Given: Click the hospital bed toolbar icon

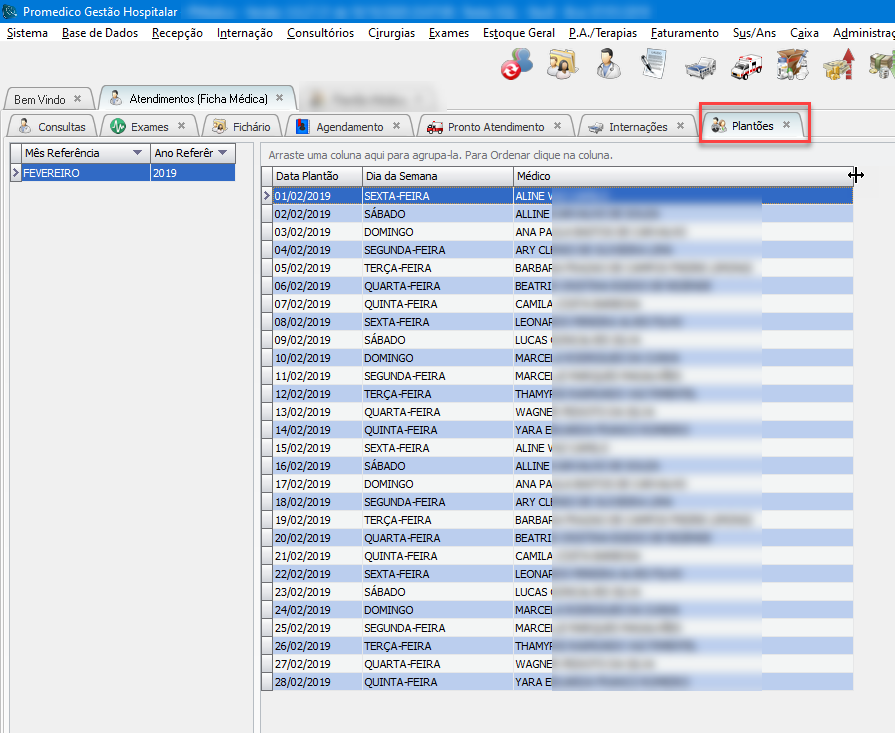Looking at the screenshot, I should (700, 67).
